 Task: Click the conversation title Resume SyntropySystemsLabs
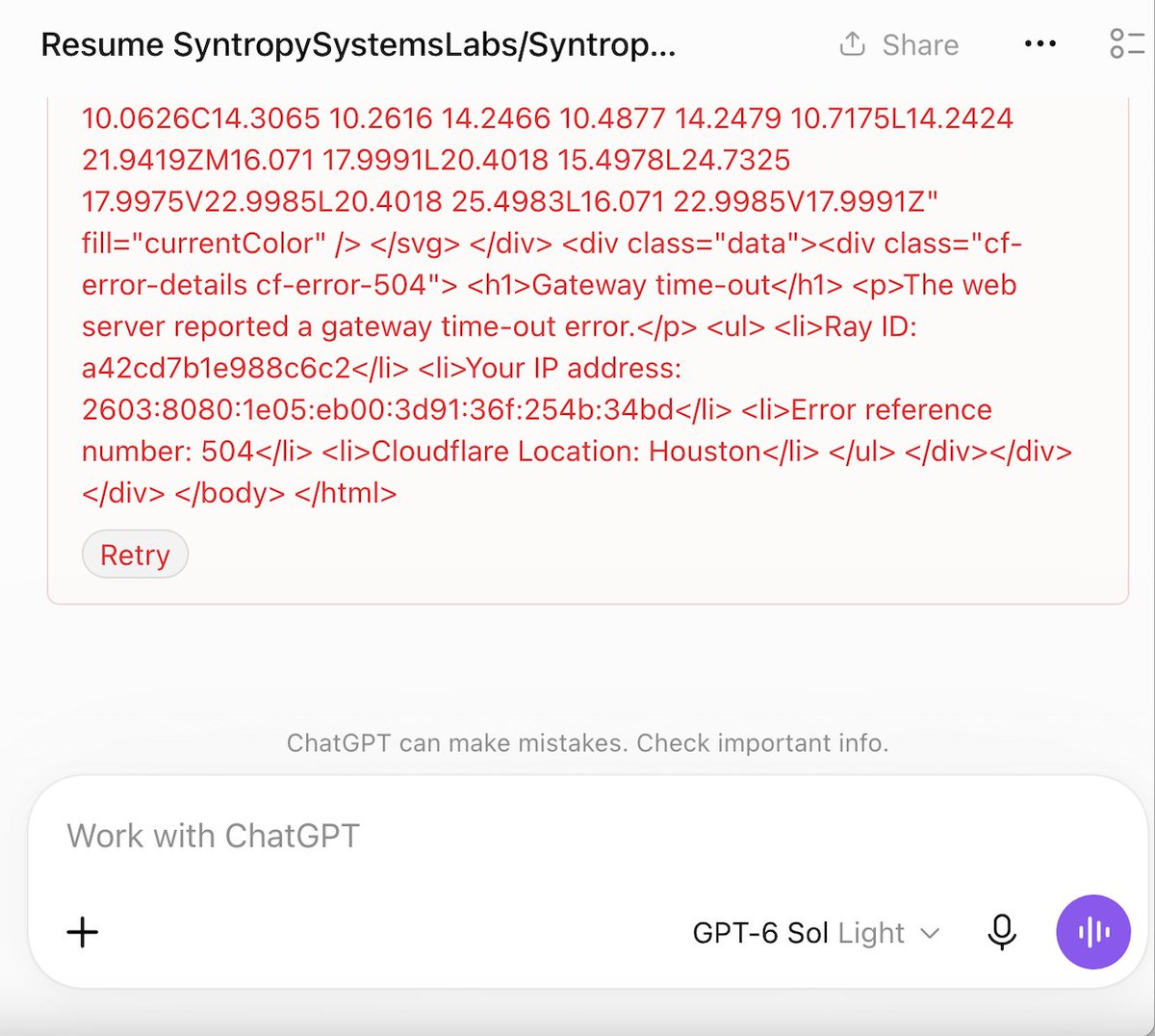358,45
